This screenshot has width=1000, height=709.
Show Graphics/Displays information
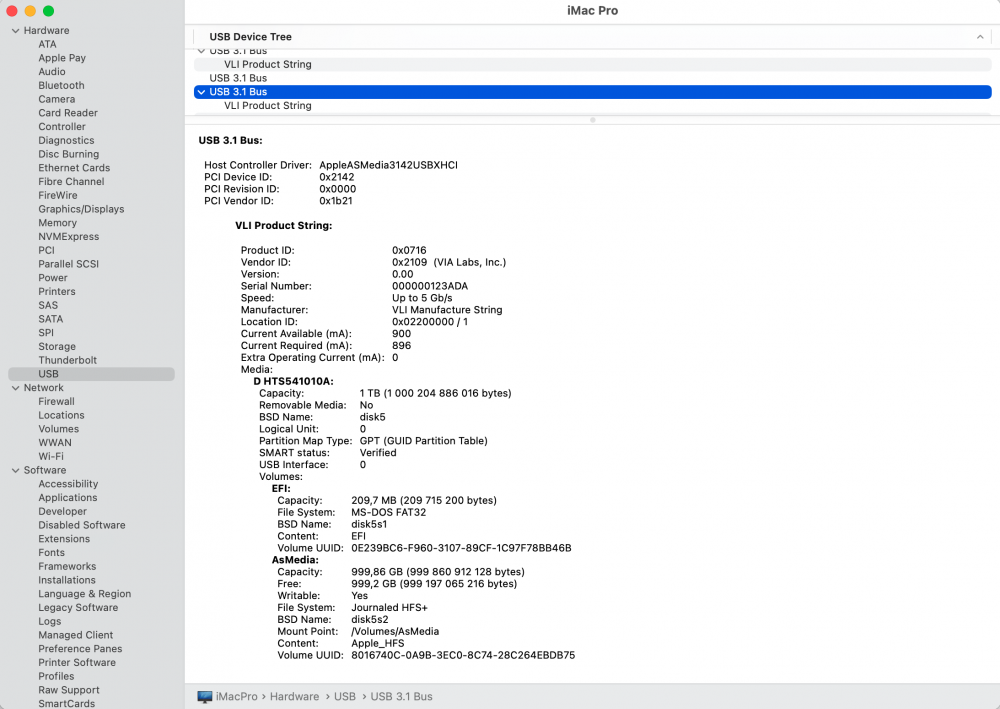[x=81, y=209]
